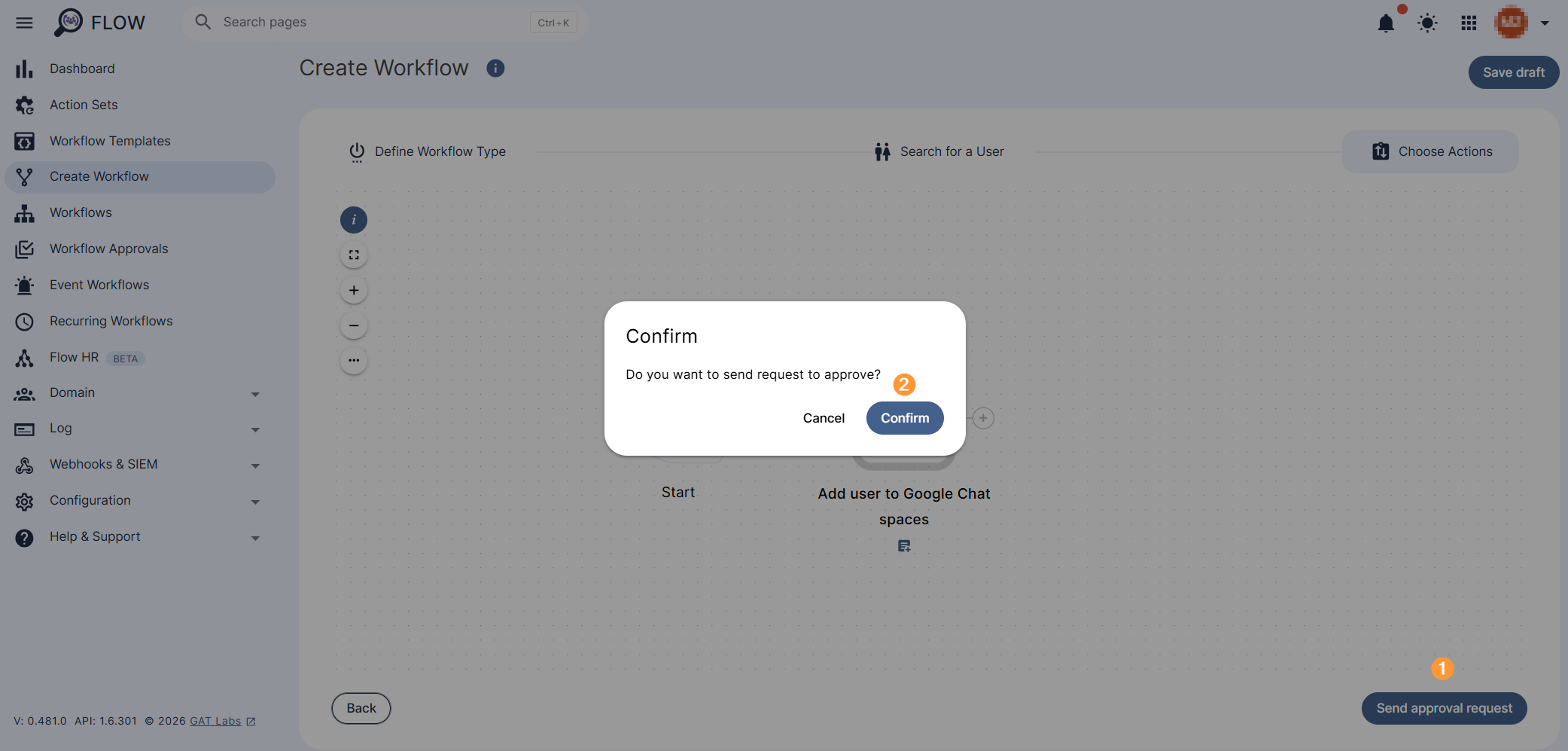Open Flow HR BETA page
Viewport: 1568px width, 751px height.
click(x=140, y=358)
